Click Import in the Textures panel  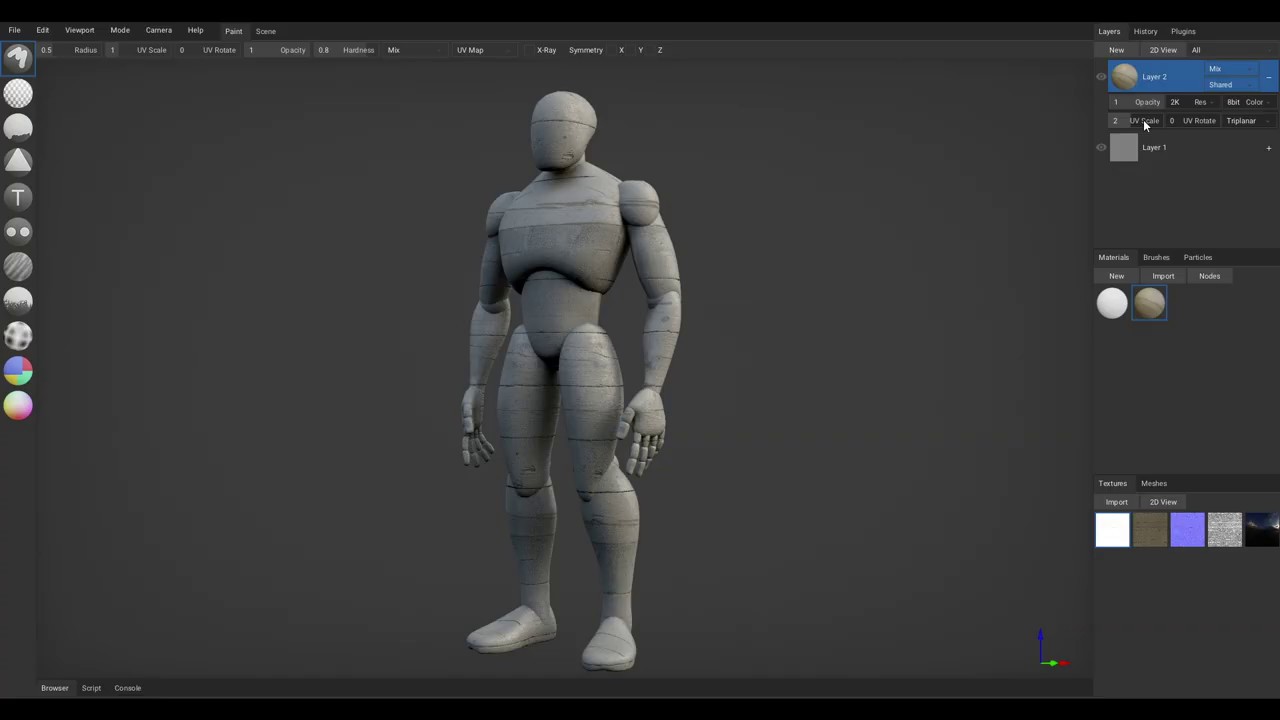[1116, 502]
